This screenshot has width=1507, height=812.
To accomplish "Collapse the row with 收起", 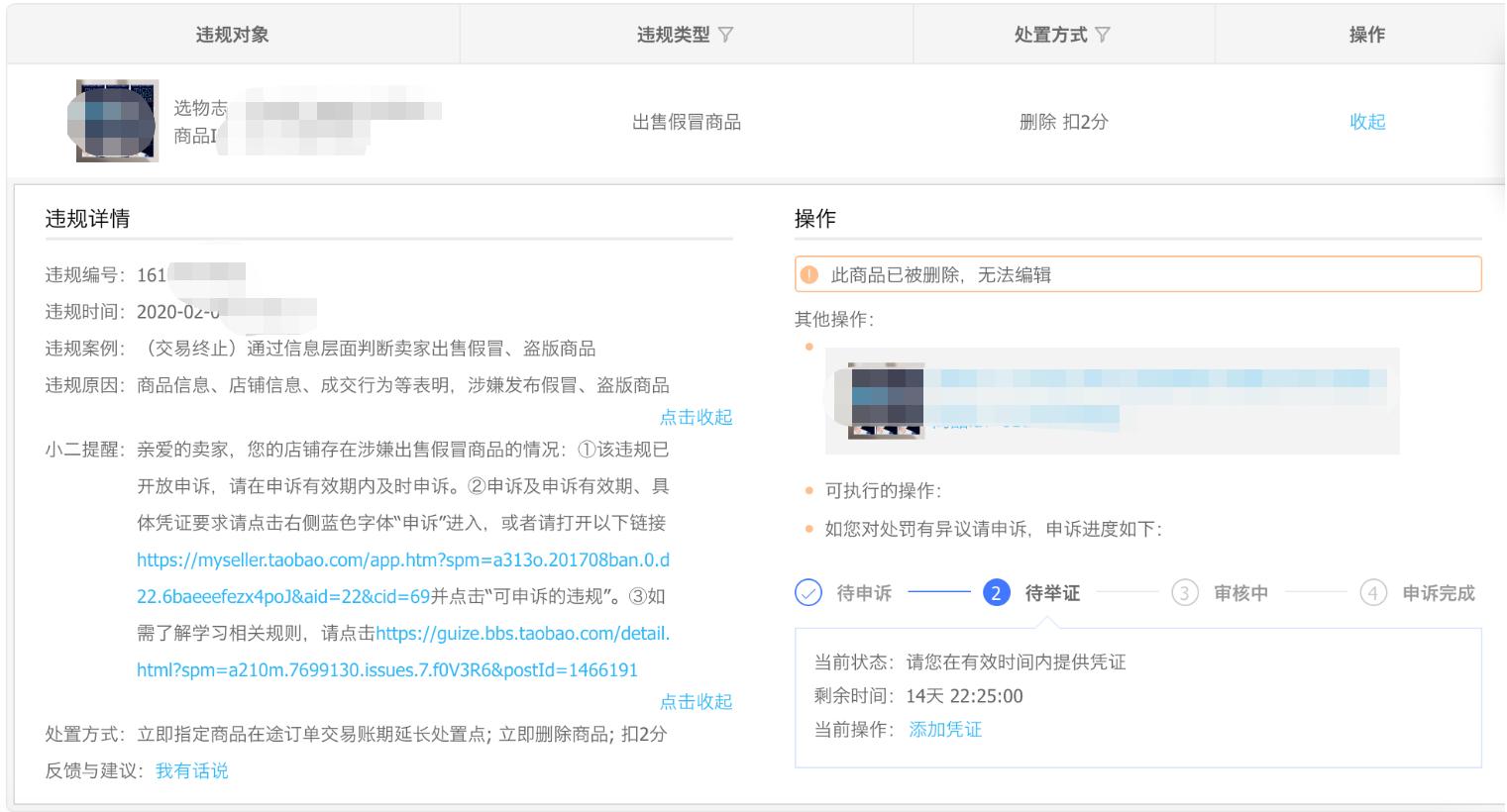I will [x=1368, y=121].
